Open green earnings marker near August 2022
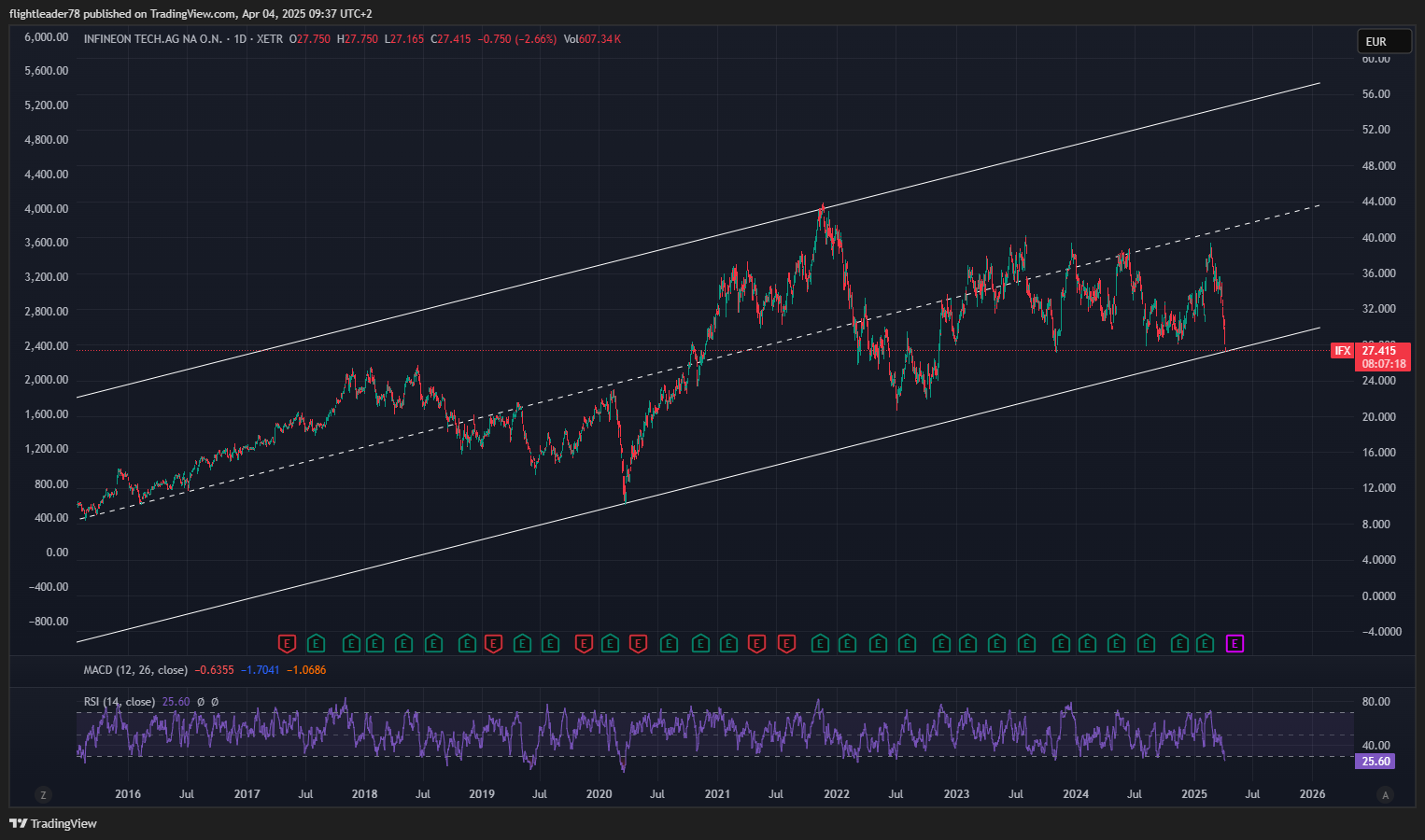This screenshot has height=840, width=1425. click(907, 643)
